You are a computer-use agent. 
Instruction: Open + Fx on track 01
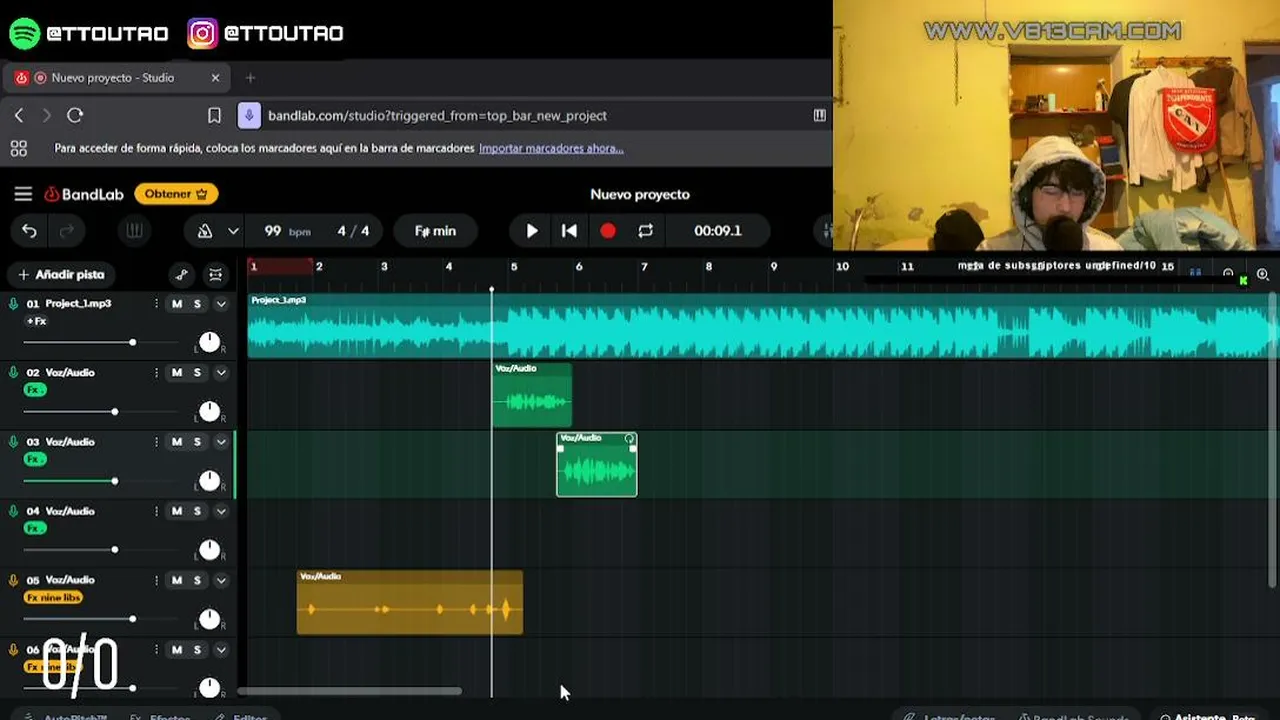36,321
